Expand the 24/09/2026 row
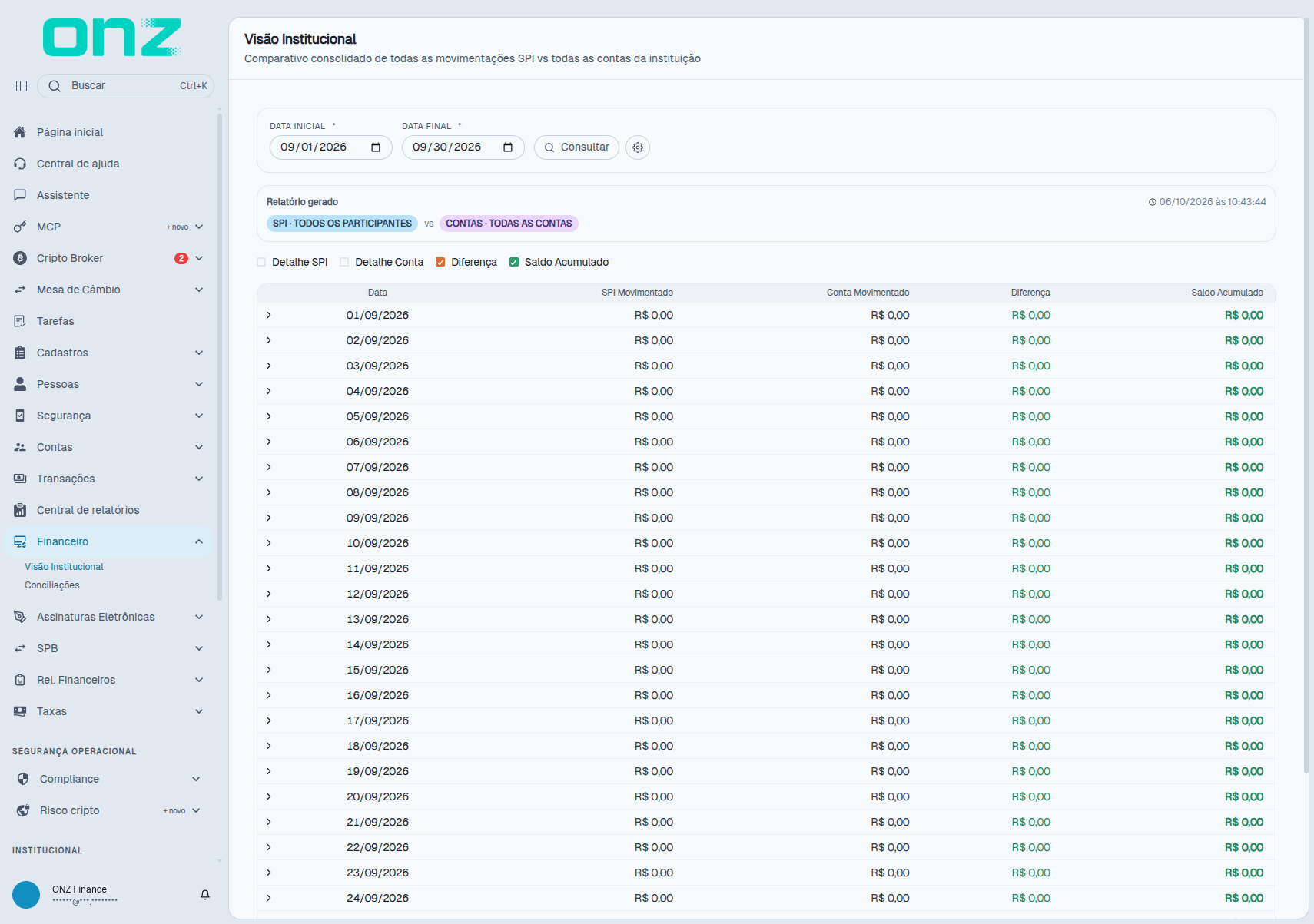 (269, 898)
